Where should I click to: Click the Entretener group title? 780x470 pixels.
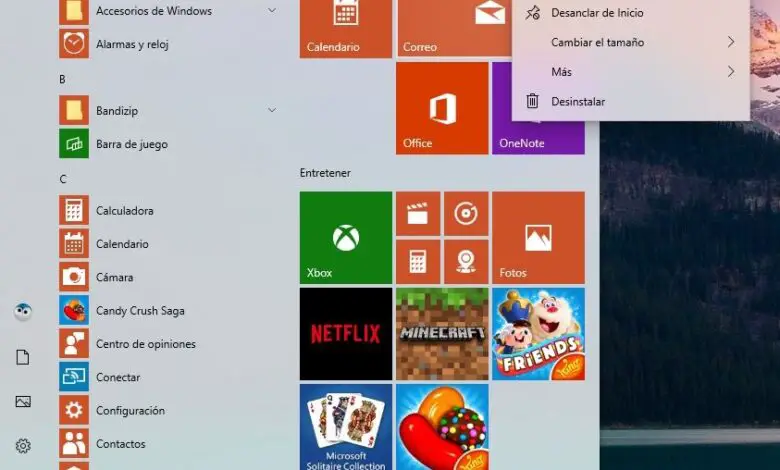pyautogui.click(x=325, y=173)
